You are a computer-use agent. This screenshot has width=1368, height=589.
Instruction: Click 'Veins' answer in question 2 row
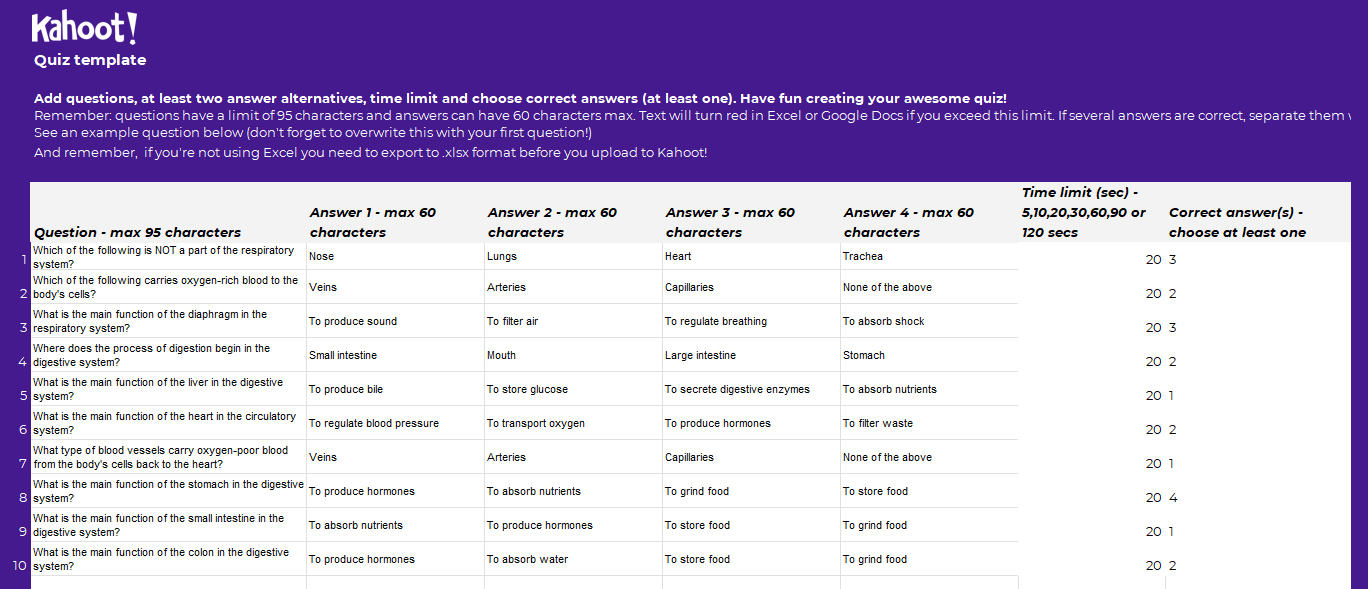[x=395, y=287]
